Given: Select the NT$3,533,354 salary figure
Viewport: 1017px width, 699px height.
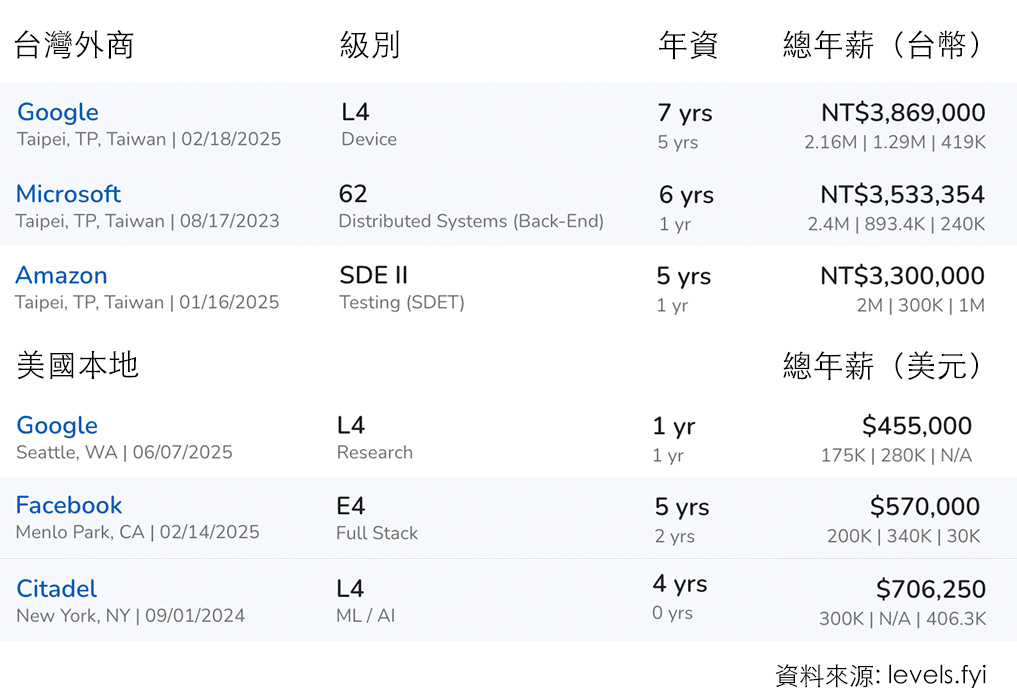Looking at the screenshot, I should coord(902,195).
